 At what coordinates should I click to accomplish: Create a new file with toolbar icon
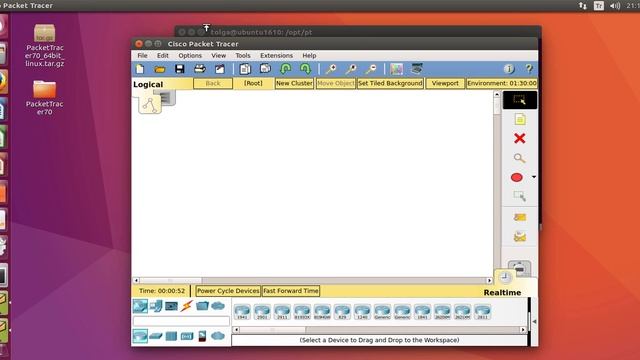pos(140,69)
